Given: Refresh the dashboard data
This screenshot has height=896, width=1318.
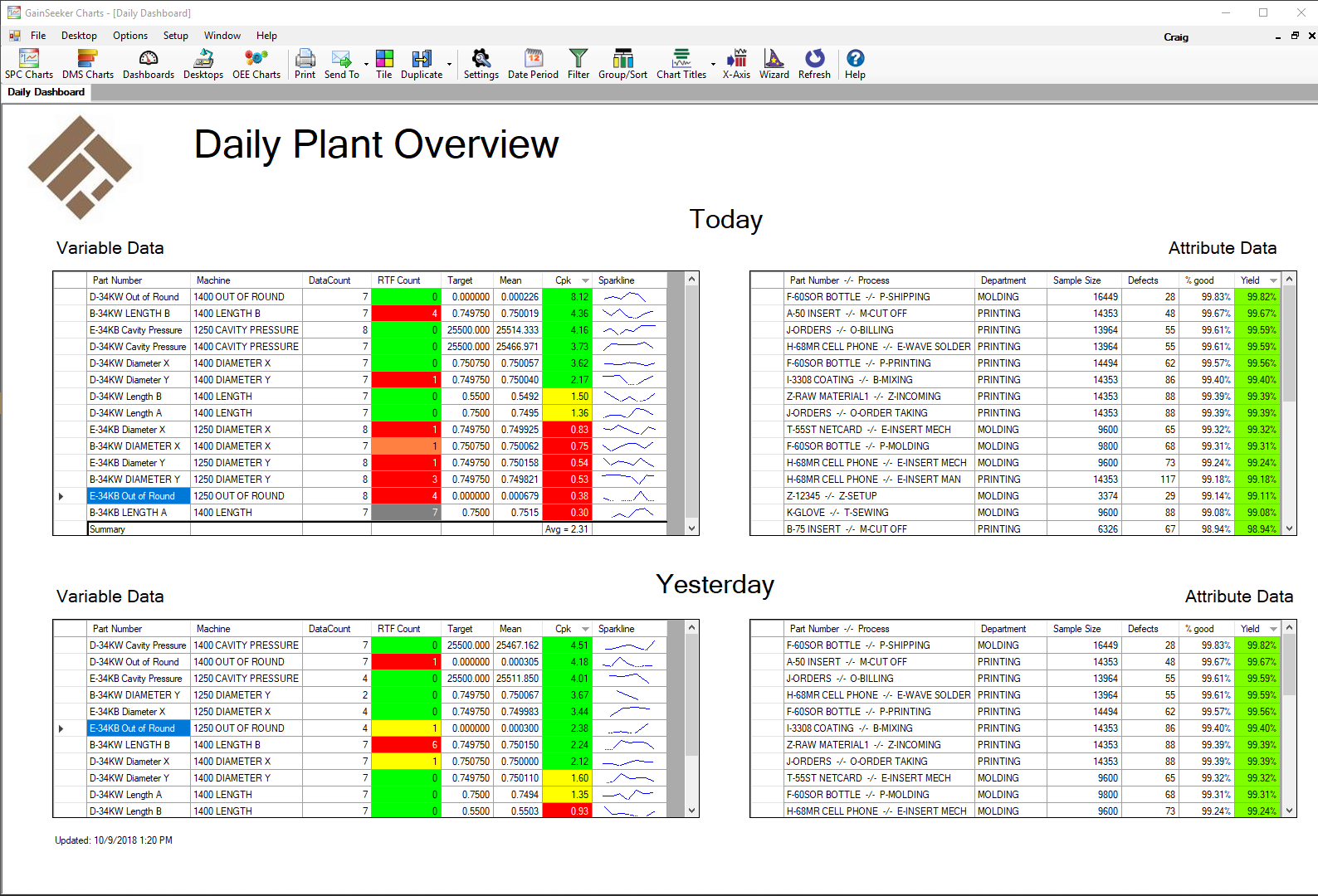Looking at the screenshot, I should pos(814,64).
